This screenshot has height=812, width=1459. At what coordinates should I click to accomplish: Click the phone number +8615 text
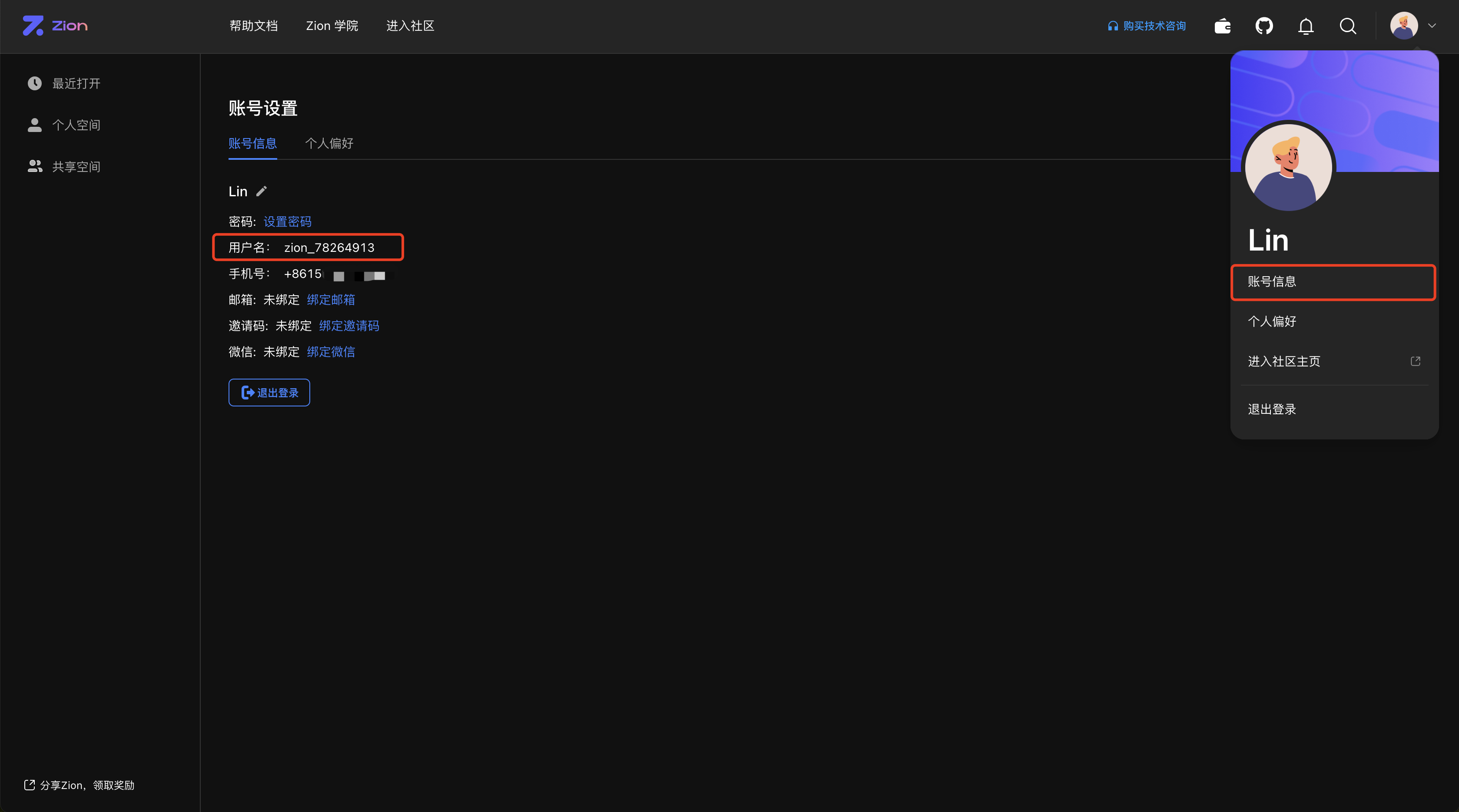click(x=303, y=274)
